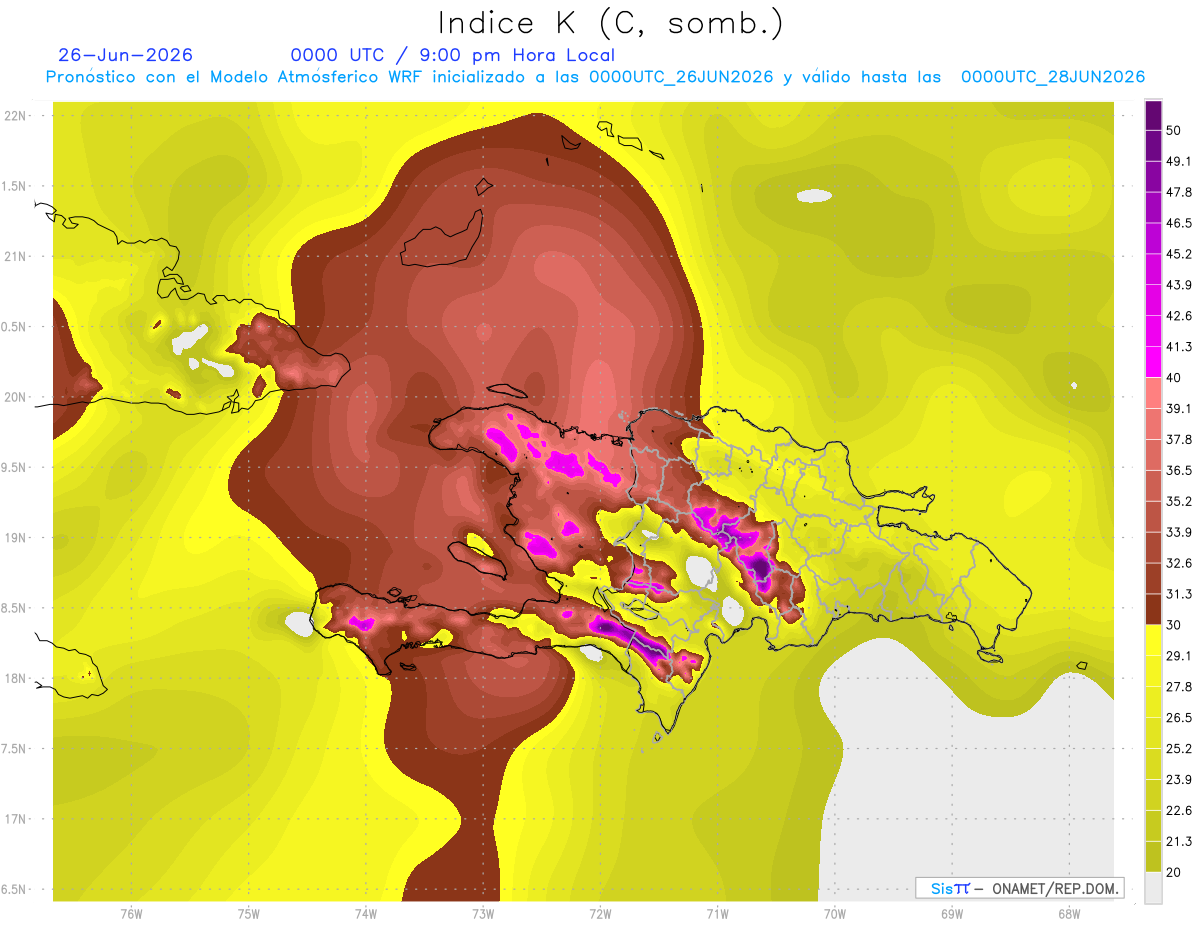1200x927 pixels.
Task: Click the '21N' latitude axis label
Action: click(x=16, y=257)
